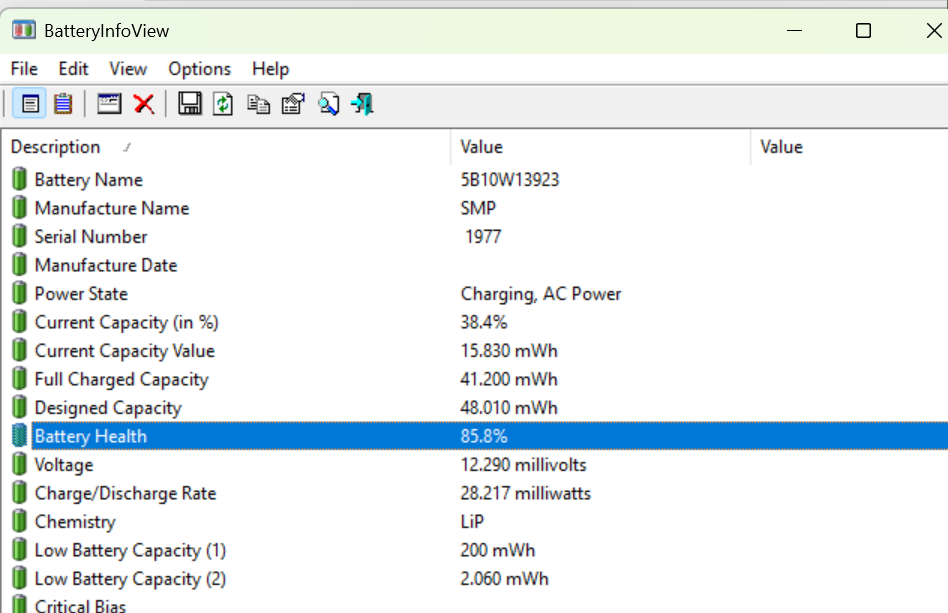This screenshot has height=613, width=948.
Task: Click the battery icon beside Battery Health
Action: tap(19, 436)
